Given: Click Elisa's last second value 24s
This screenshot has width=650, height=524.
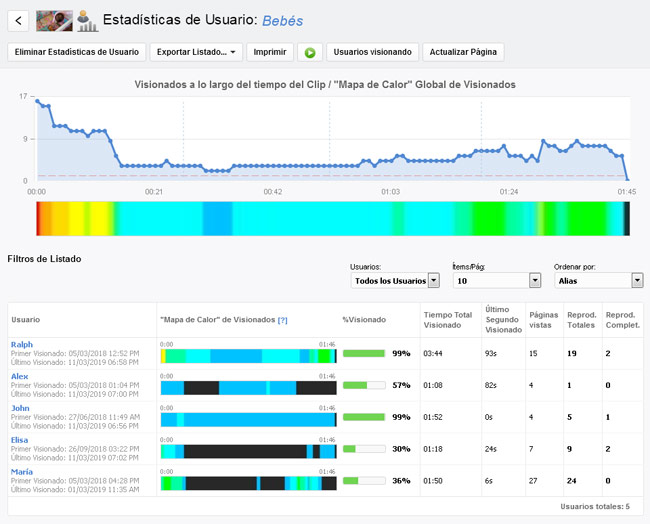Looking at the screenshot, I should pyautogui.click(x=491, y=449).
